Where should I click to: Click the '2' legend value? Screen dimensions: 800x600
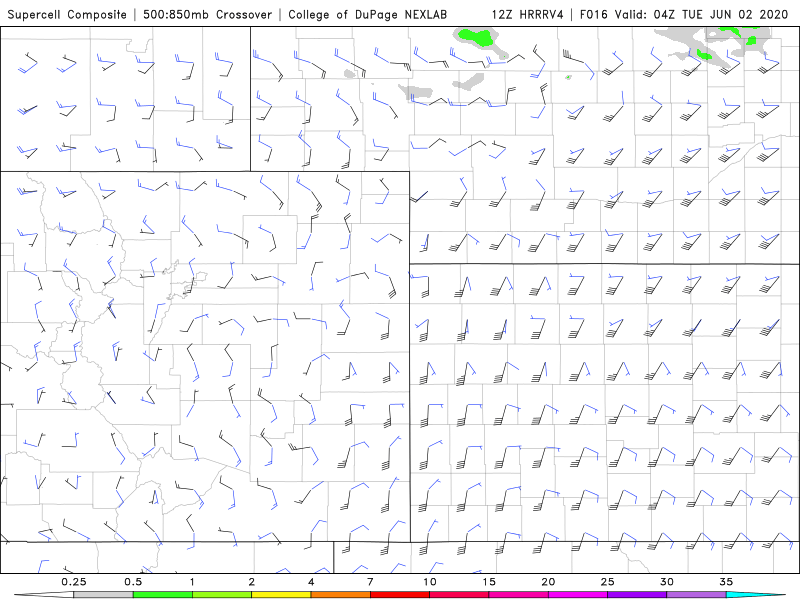(252, 582)
